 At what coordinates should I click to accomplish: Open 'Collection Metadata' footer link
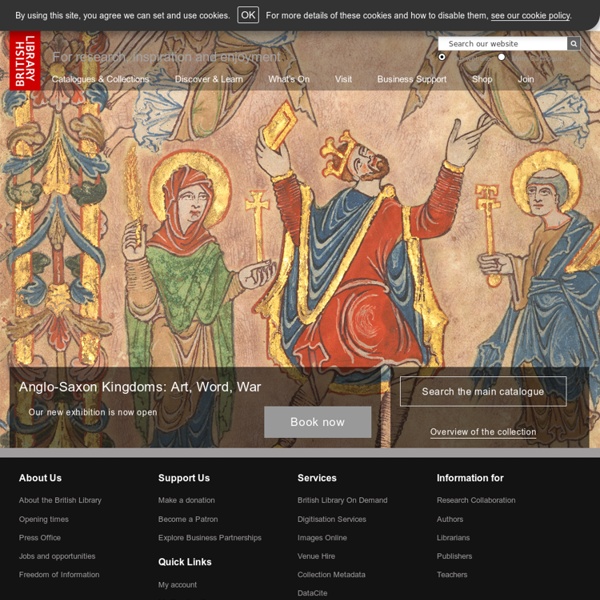[x=331, y=574]
